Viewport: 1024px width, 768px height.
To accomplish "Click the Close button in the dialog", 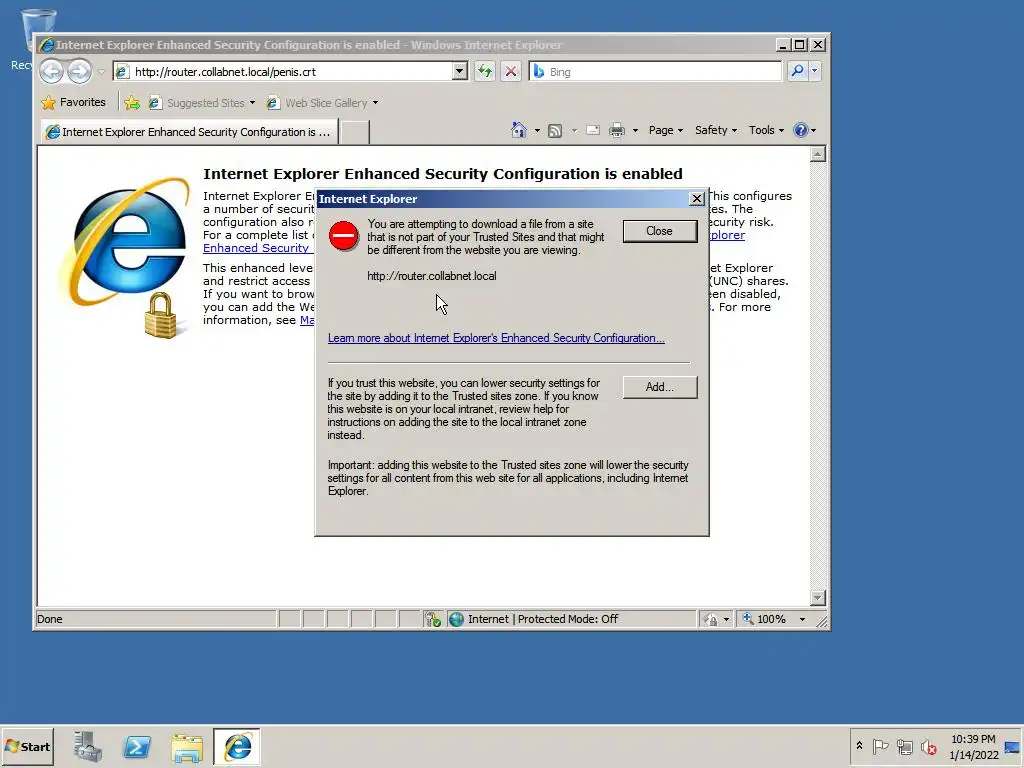I will tap(660, 231).
